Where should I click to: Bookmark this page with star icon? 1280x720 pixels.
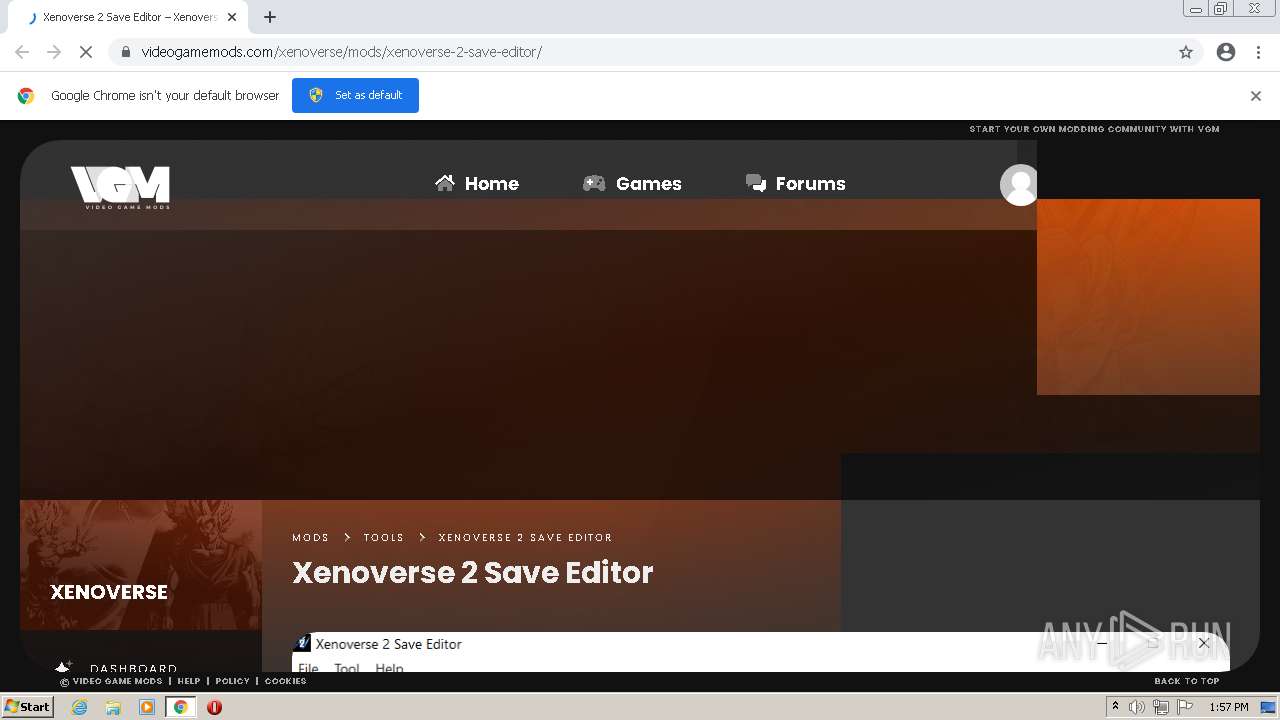coord(1186,52)
